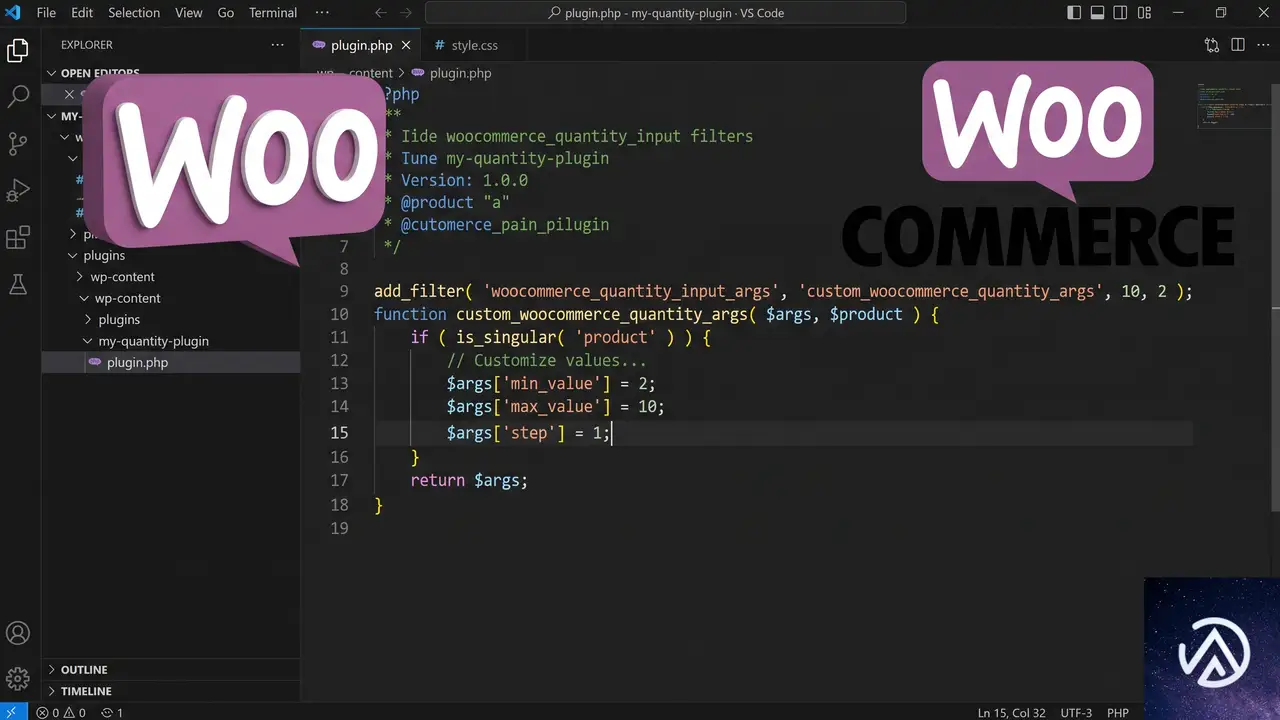
Task: Open the editor More Actions menu
Action: click(x=1263, y=45)
